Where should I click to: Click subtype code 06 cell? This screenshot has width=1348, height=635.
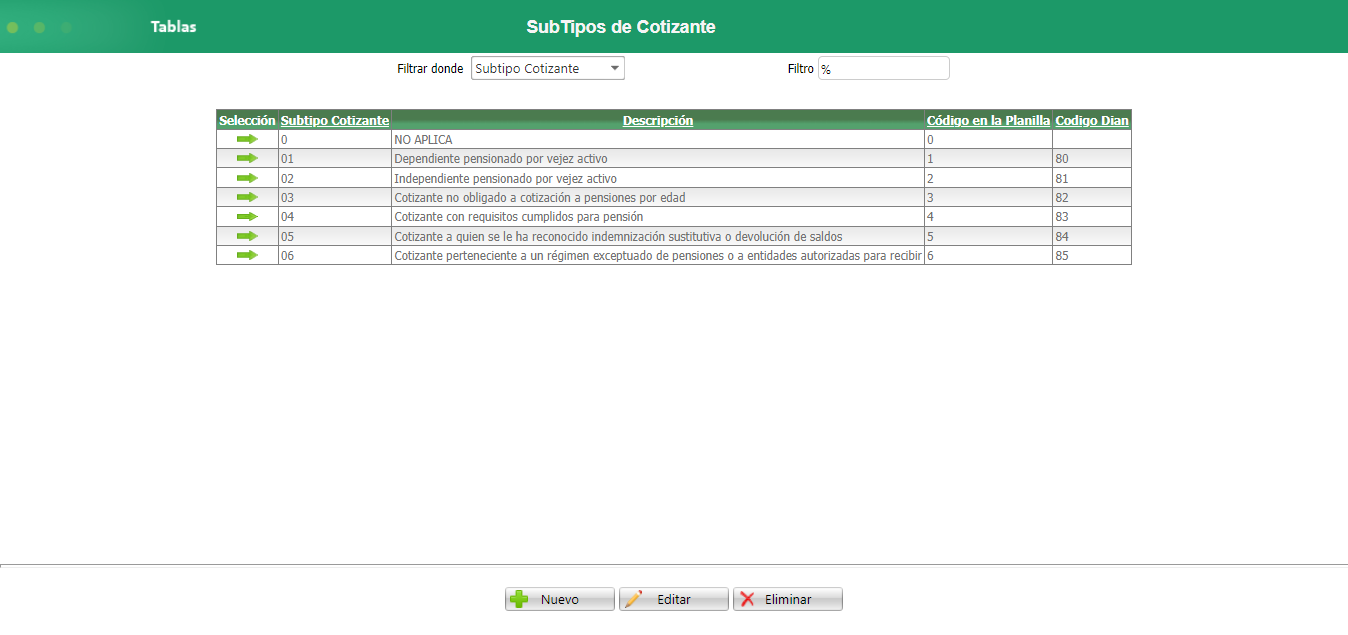pyautogui.click(x=335, y=256)
